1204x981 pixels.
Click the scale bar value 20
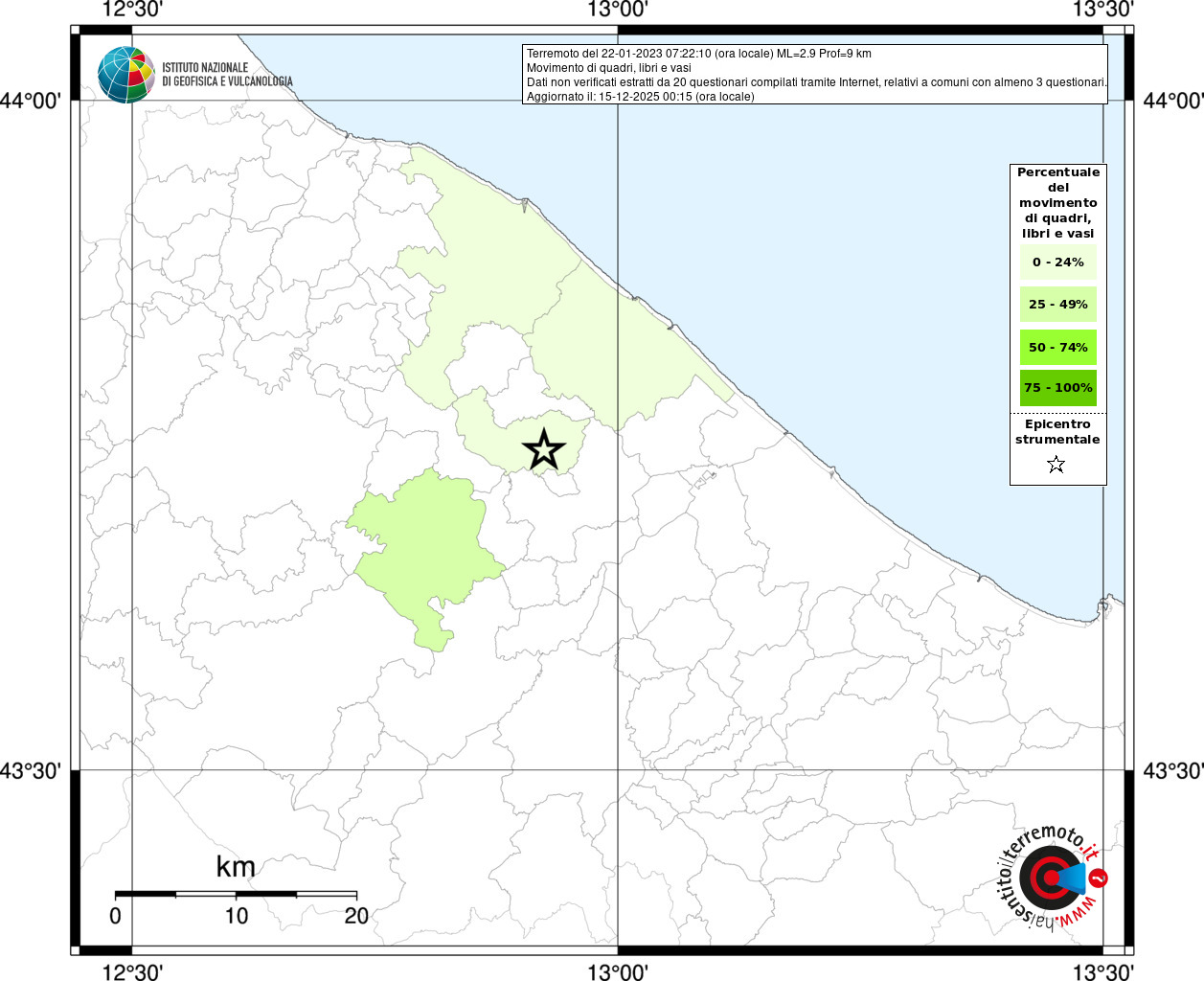tap(356, 915)
